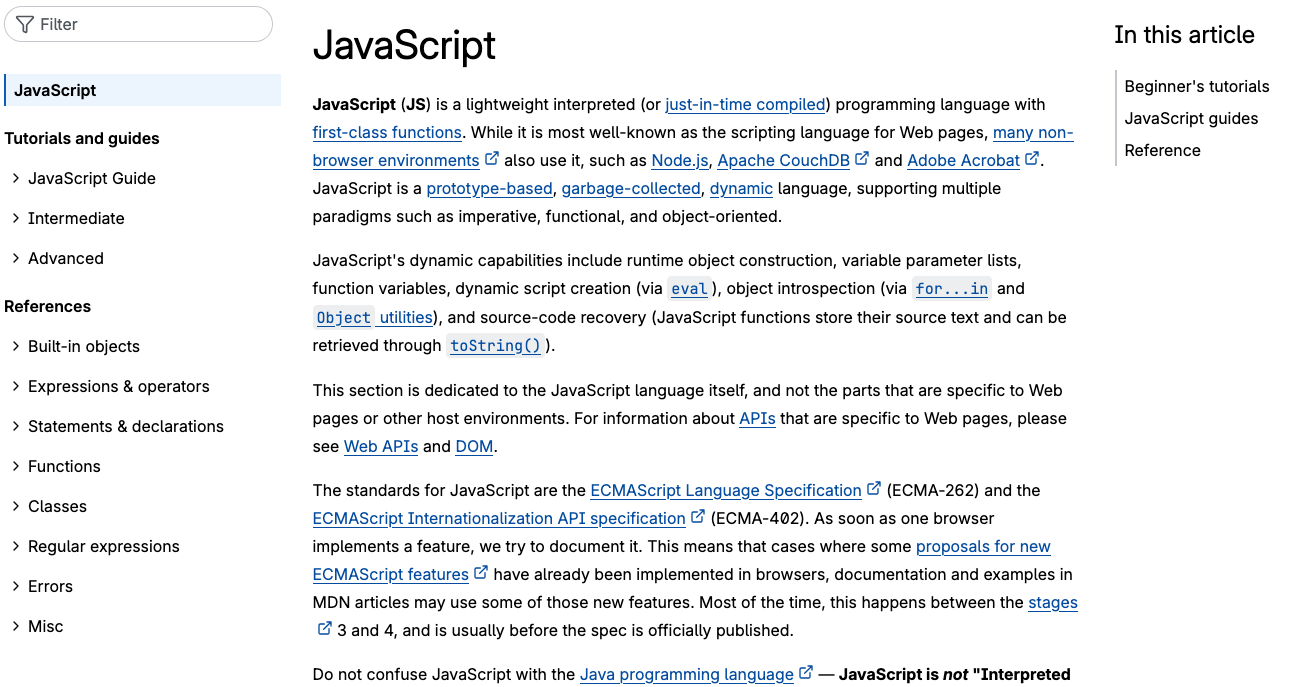
Task: Open the first-class functions link
Action: tap(387, 132)
